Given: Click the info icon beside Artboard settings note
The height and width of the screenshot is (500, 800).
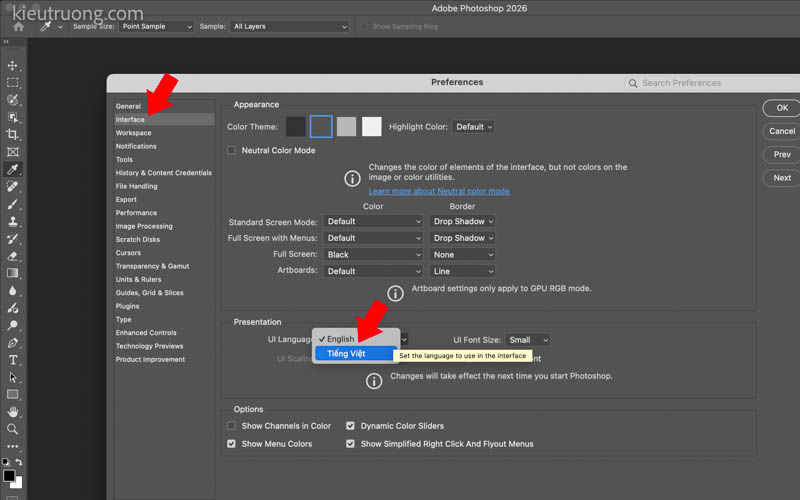Looking at the screenshot, I should tap(395, 293).
